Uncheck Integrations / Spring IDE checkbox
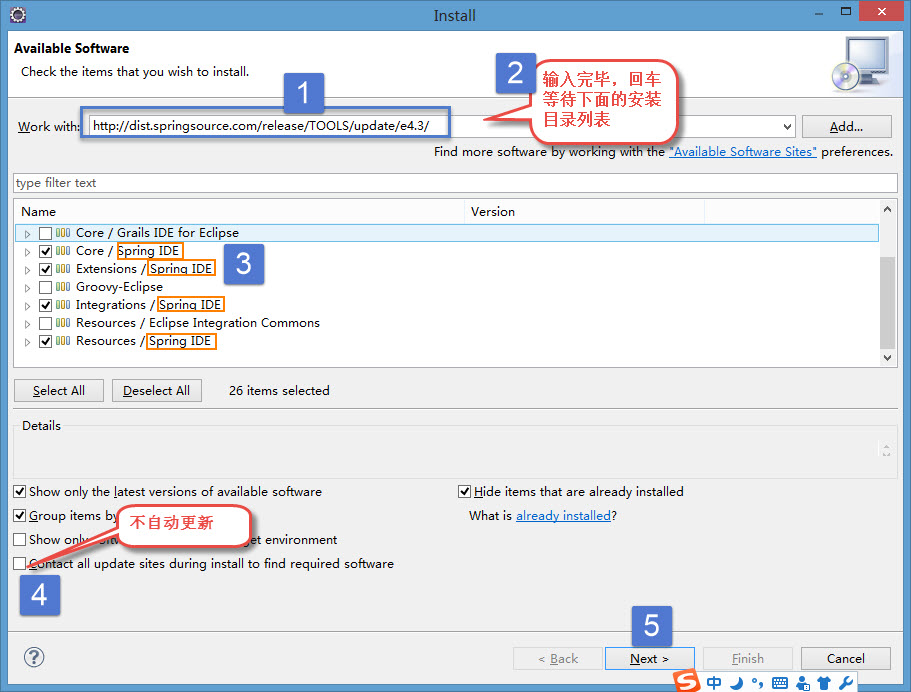This screenshot has width=911, height=692. [45, 306]
